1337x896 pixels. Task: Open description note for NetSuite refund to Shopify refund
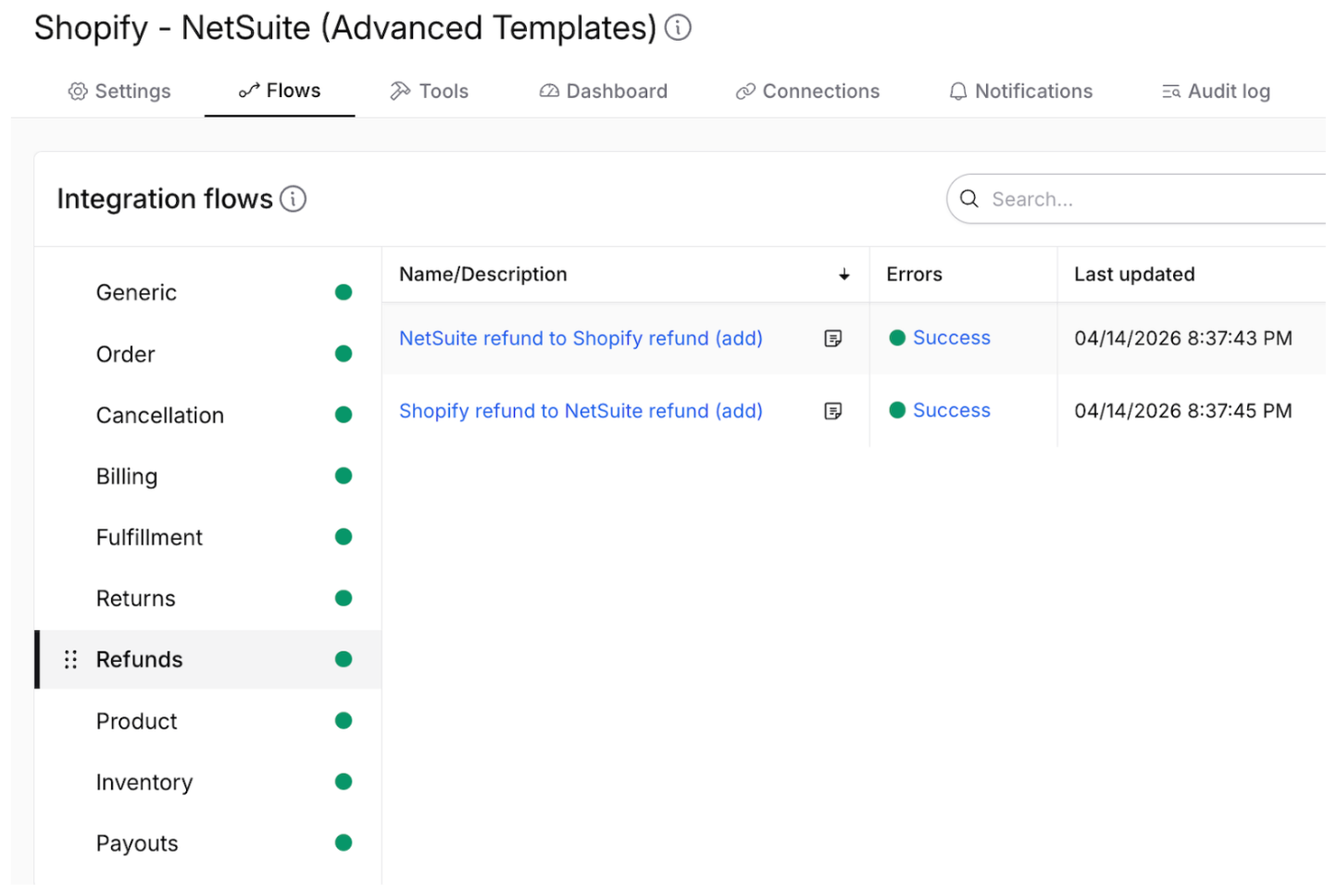coord(833,339)
